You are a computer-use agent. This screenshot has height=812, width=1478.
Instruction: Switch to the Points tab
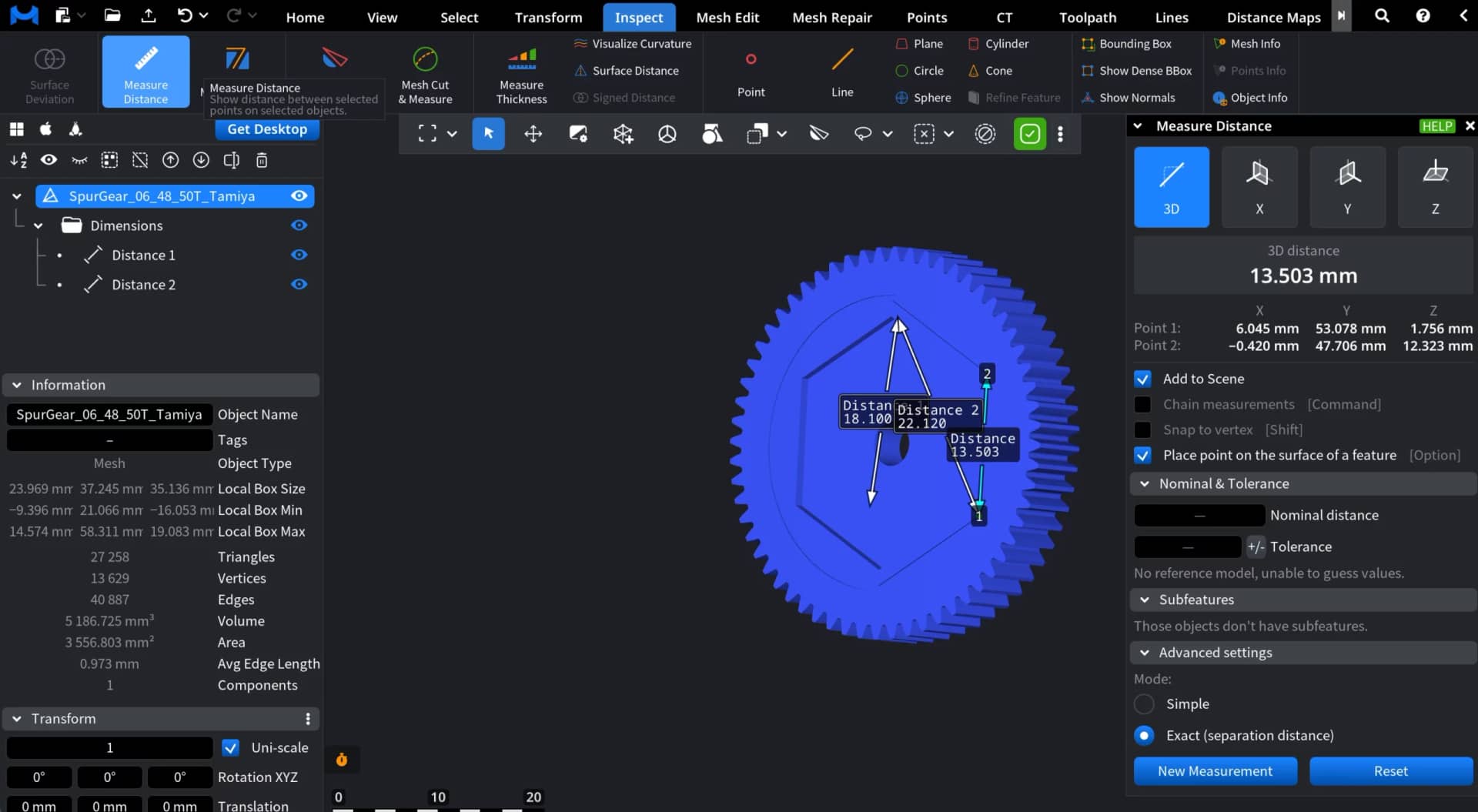[x=927, y=17]
